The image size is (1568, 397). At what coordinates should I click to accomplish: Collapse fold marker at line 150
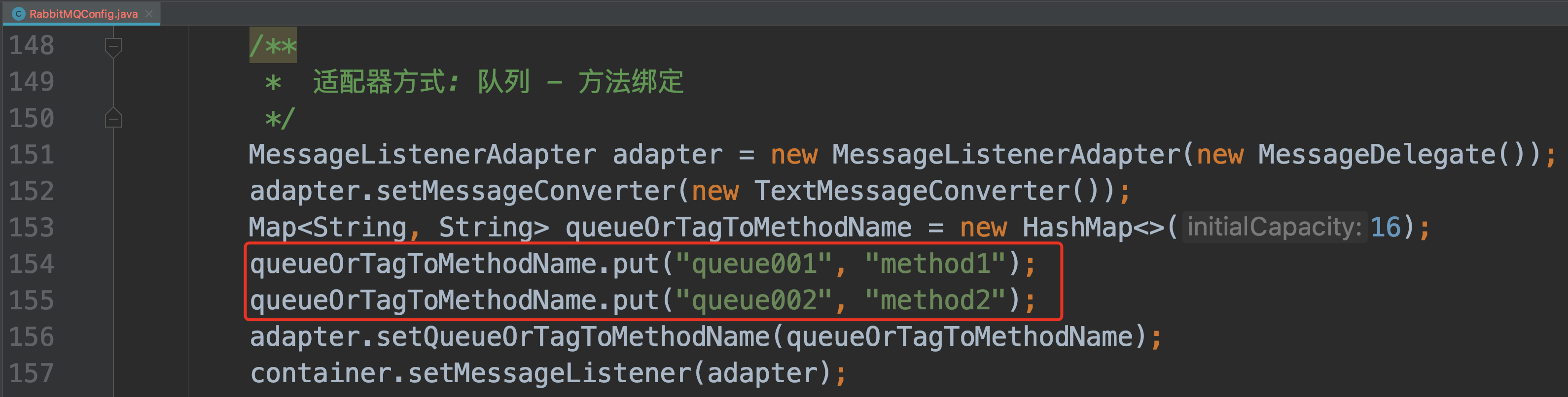tap(113, 117)
